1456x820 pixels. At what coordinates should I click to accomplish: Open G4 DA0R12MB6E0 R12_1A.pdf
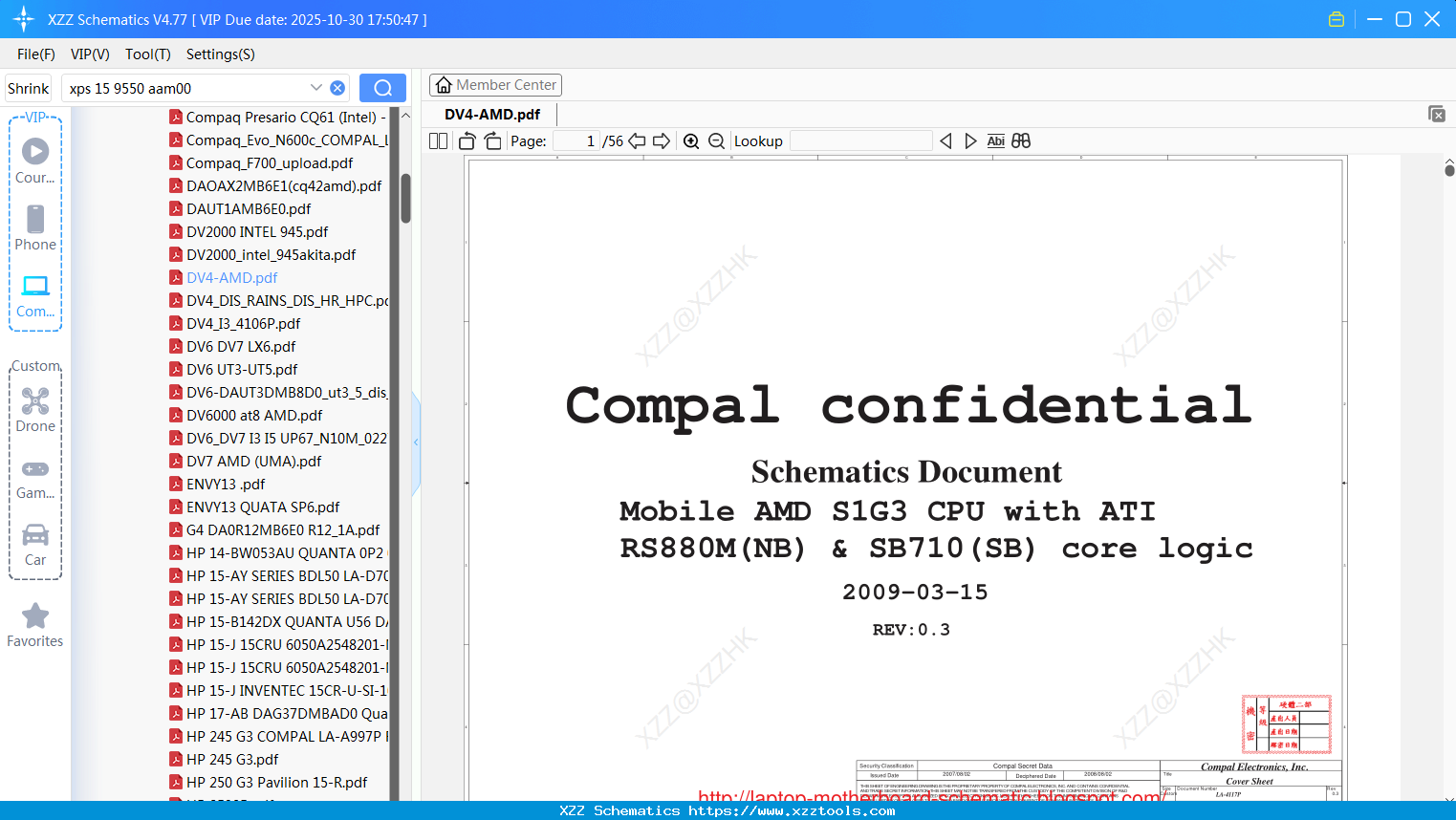[x=274, y=530]
